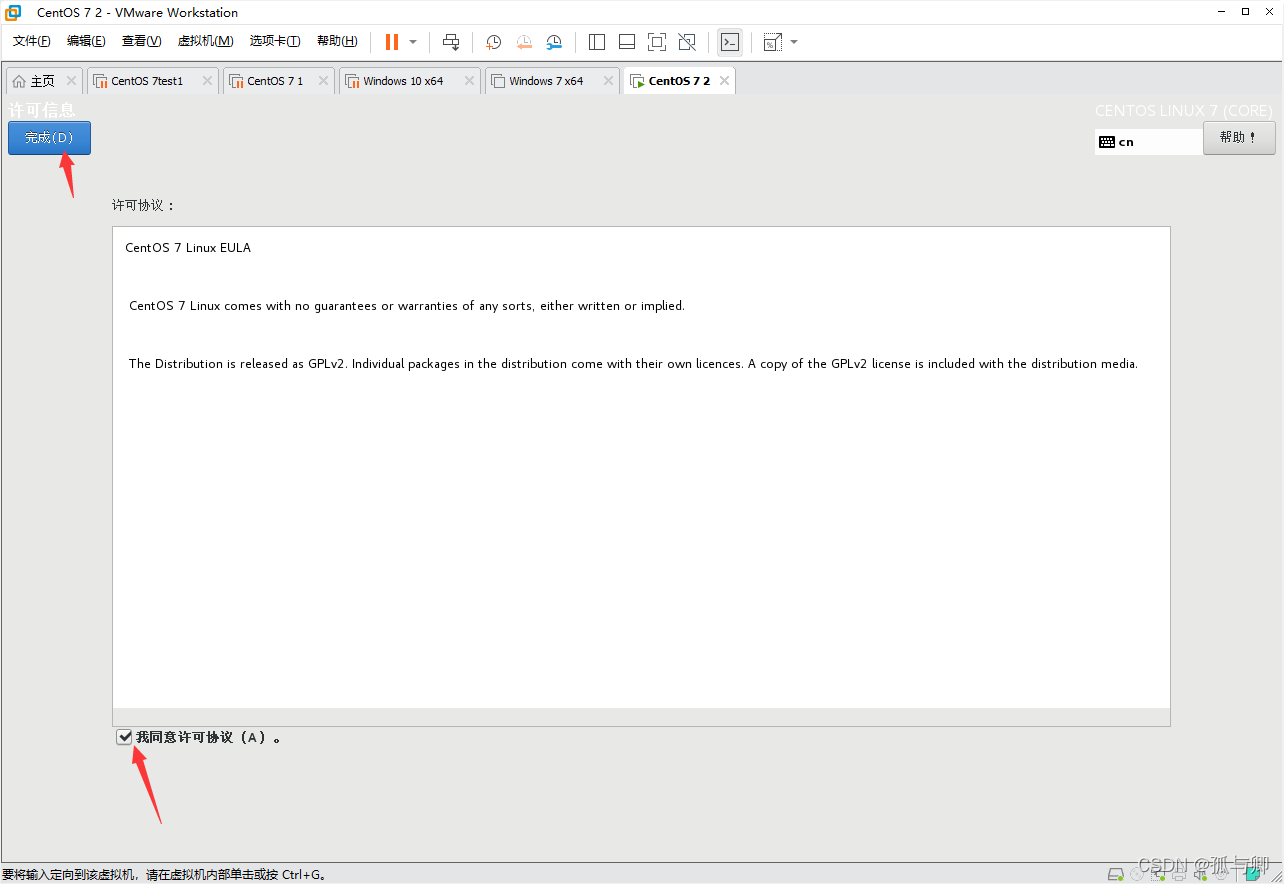Close the CentOS 7 2 tab
Screen dimensions: 1284x884
(x=724, y=81)
